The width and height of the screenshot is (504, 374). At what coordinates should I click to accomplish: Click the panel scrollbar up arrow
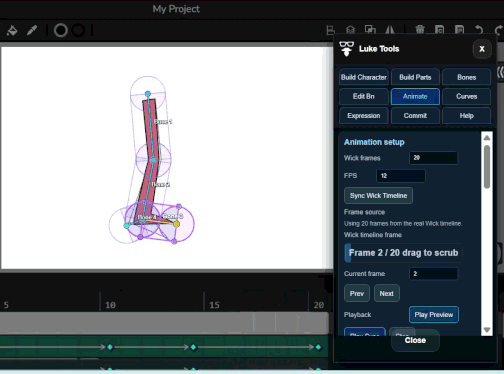point(487,137)
